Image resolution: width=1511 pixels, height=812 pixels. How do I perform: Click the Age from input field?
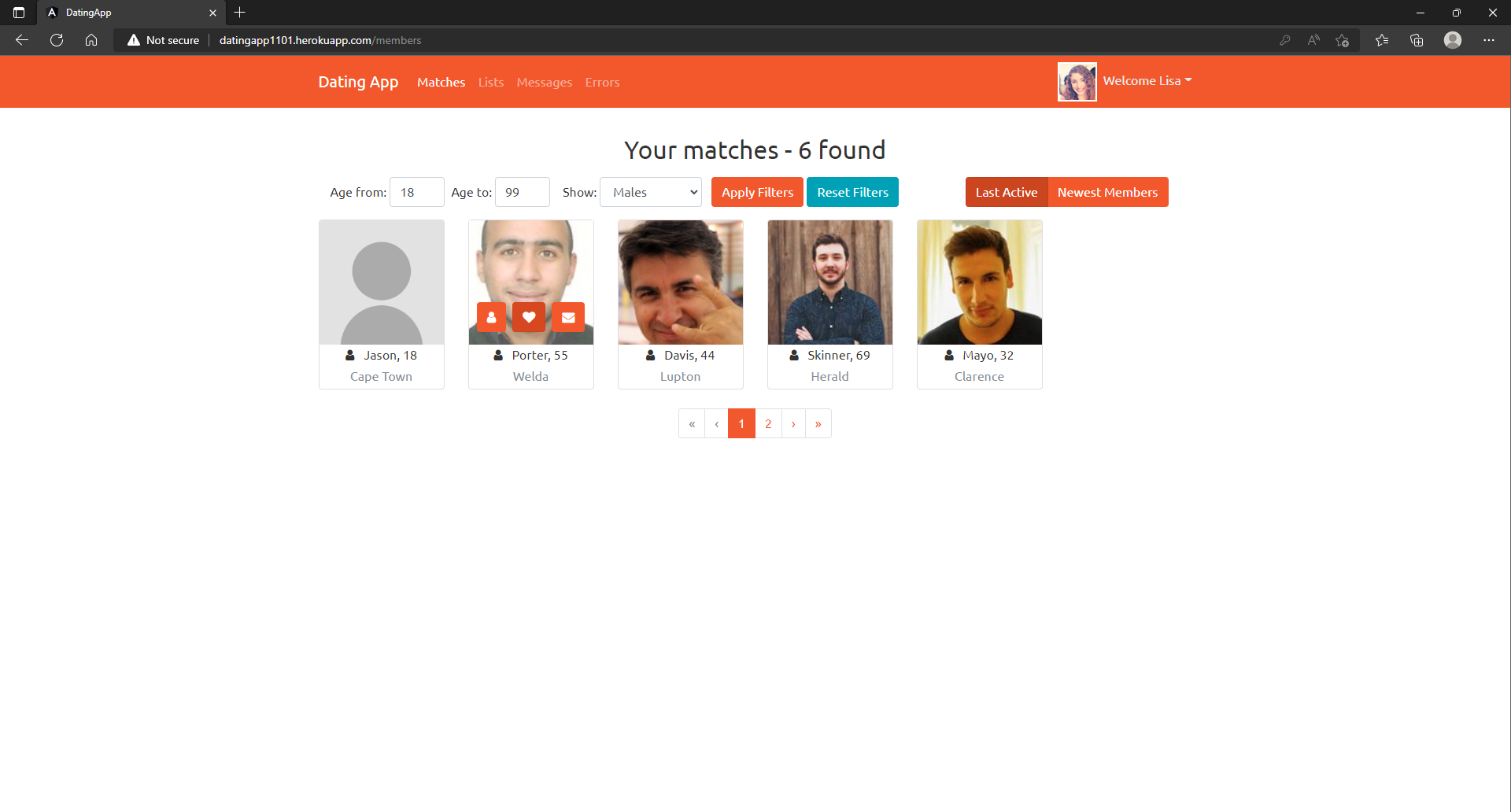416,192
